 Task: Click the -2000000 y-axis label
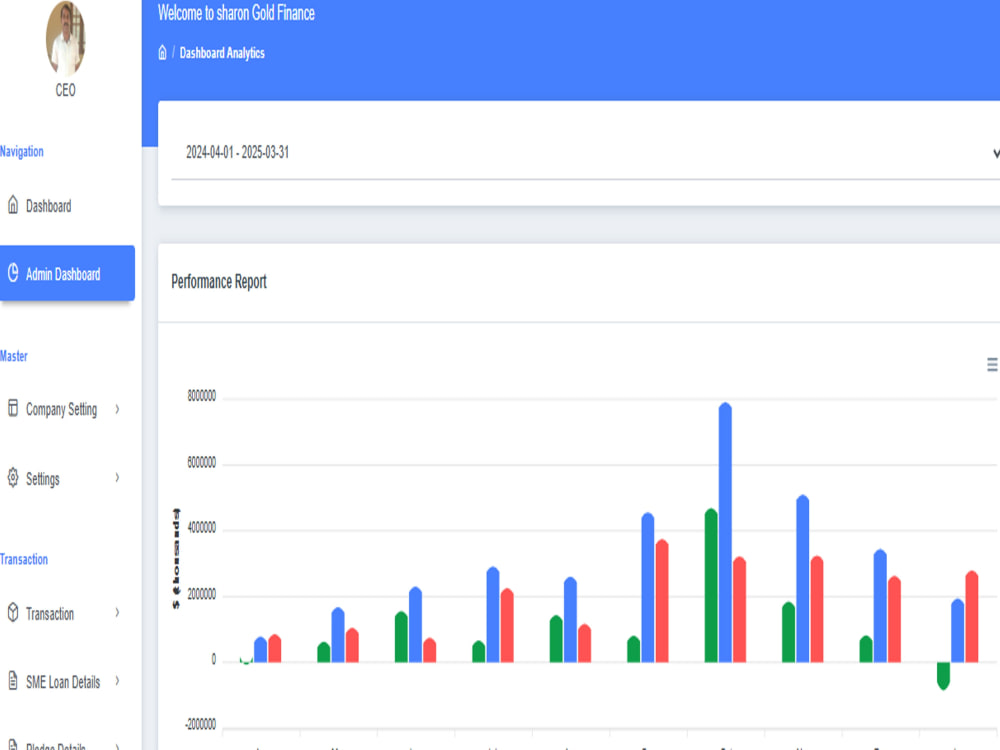[x=200, y=724]
